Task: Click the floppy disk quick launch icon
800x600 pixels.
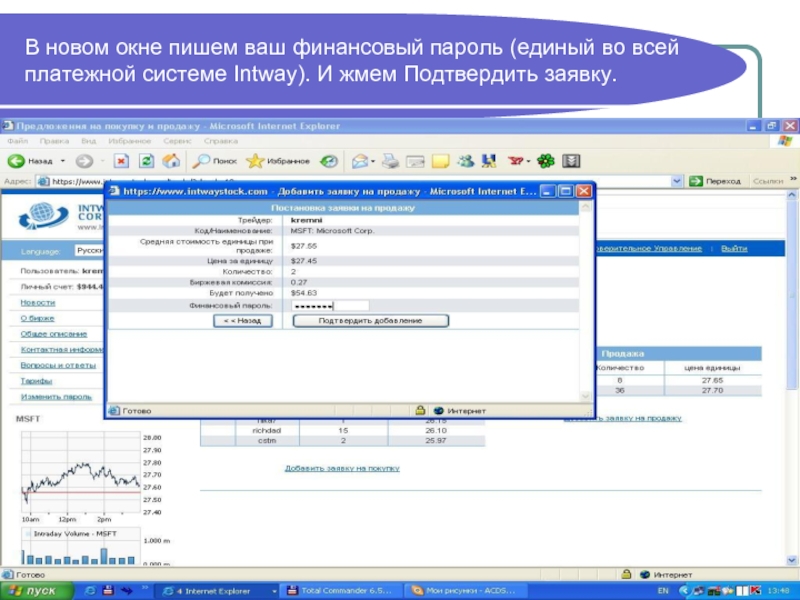Action: (x=108, y=591)
